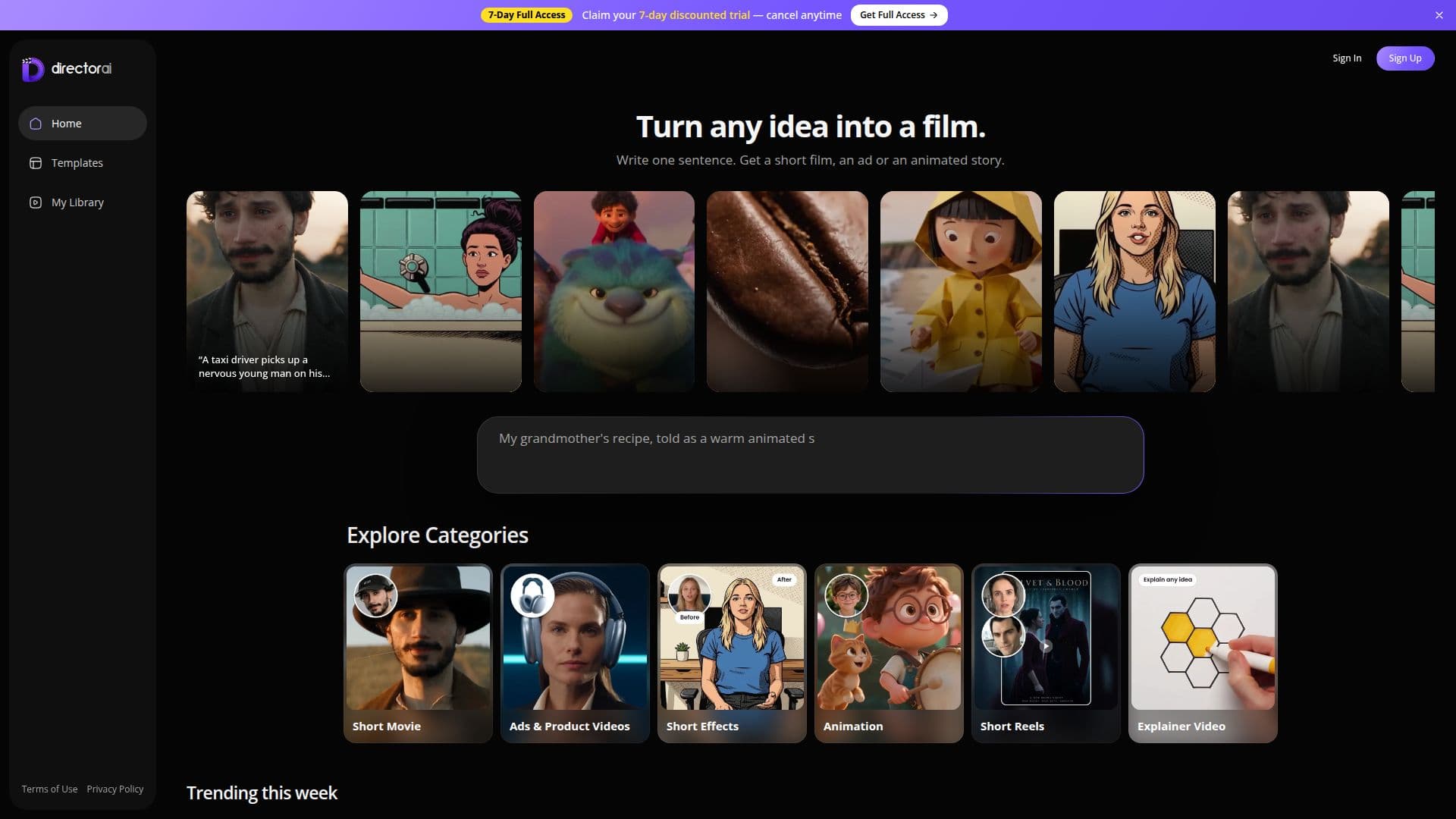Open the blue furry monster thumbnail
This screenshot has width=1456, height=819.
tap(614, 291)
